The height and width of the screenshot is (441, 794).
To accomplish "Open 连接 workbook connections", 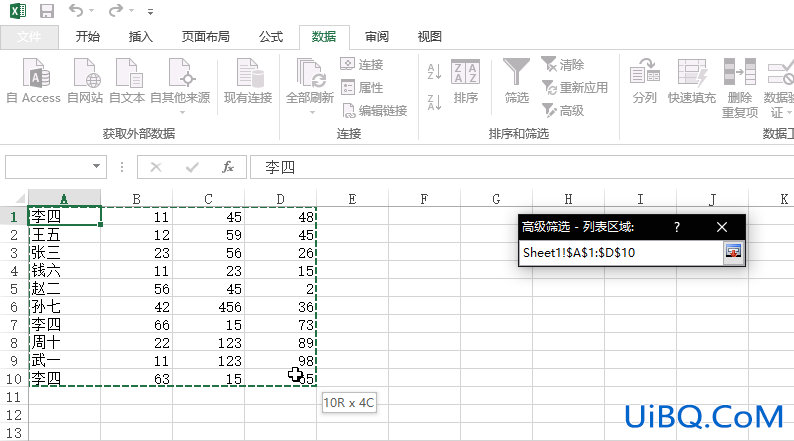I will [x=362, y=64].
